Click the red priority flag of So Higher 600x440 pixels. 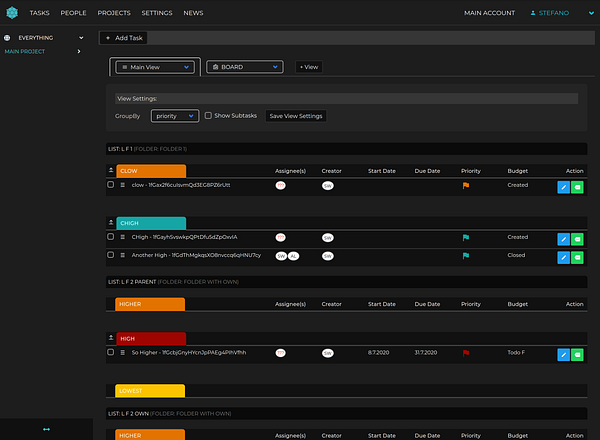click(466, 353)
